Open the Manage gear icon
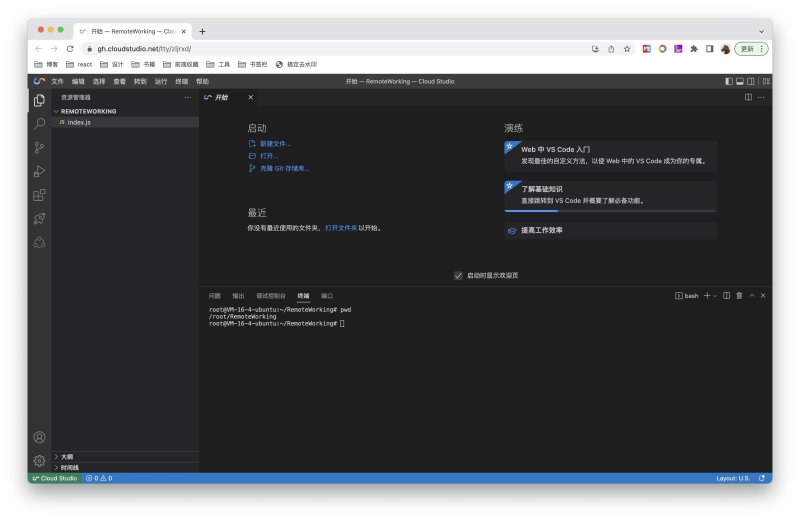 pyautogui.click(x=39, y=461)
